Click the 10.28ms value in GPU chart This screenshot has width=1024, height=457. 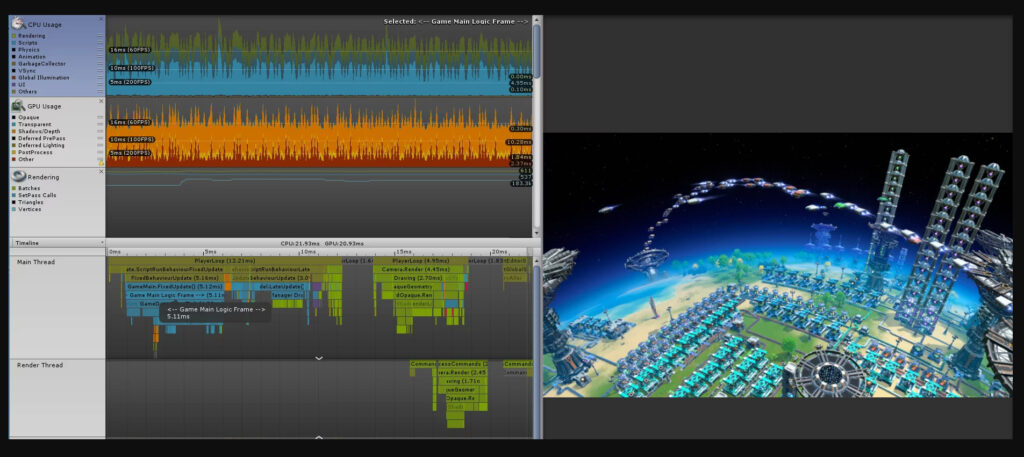[519, 142]
